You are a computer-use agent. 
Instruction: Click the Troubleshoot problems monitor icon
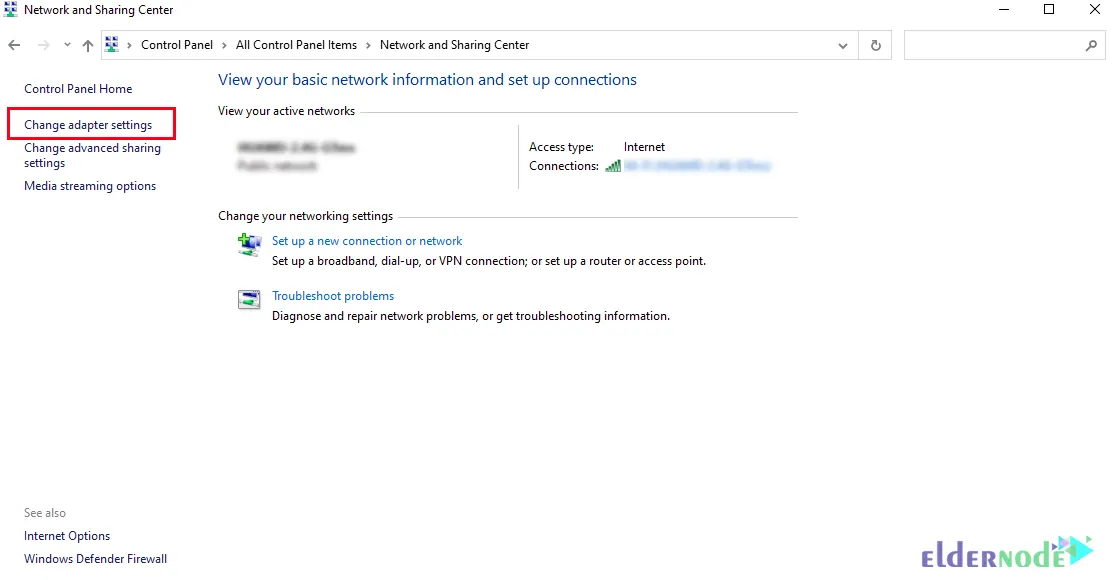(249, 299)
